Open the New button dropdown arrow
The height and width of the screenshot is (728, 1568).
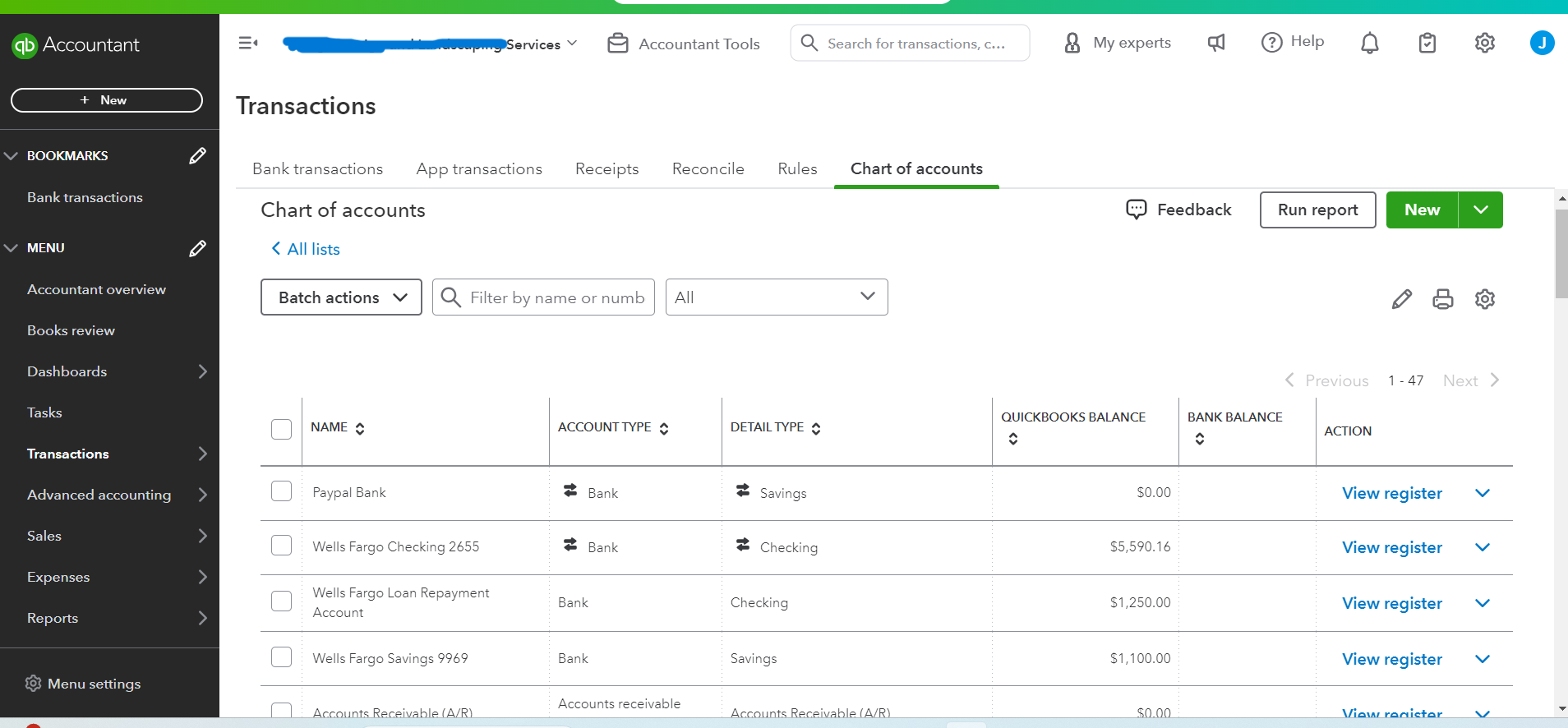(x=1480, y=210)
